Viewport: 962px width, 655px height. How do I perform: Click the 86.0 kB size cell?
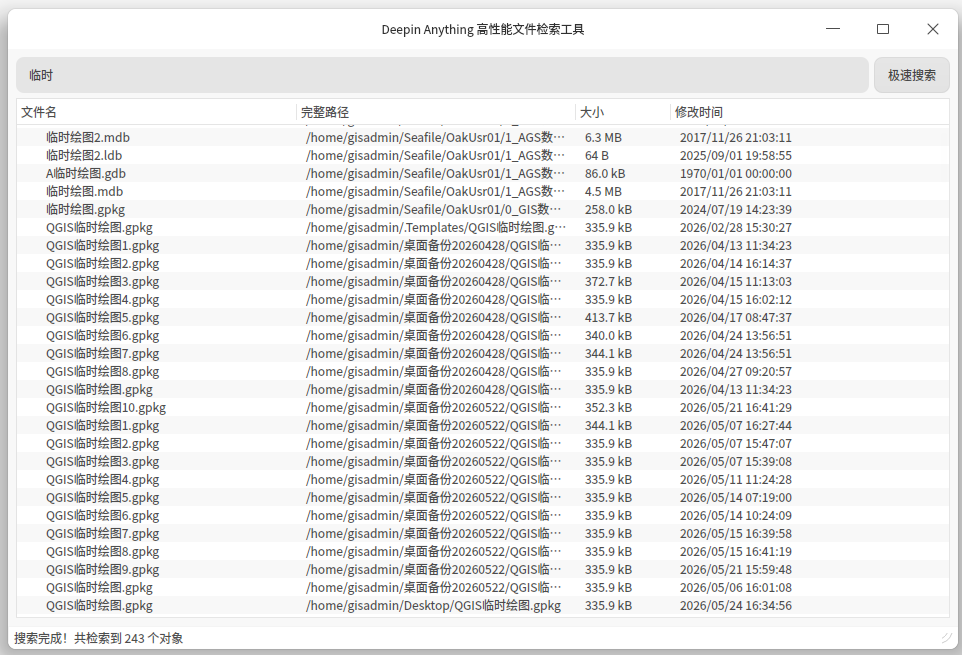click(x=605, y=174)
